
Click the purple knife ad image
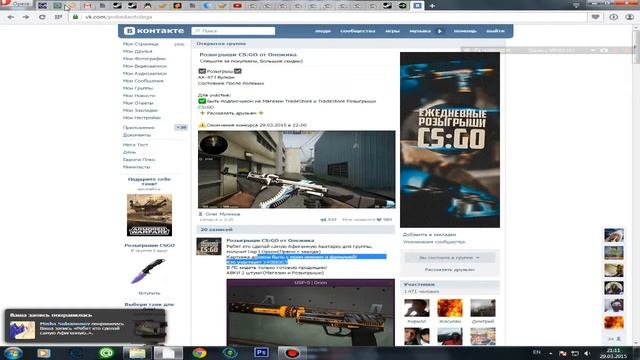click(x=149, y=271)
